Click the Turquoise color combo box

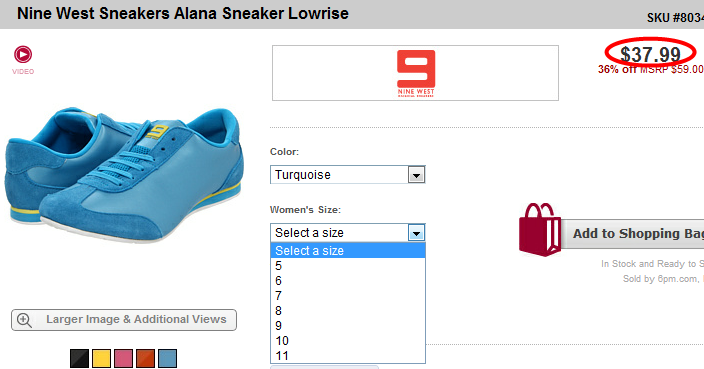pyautogui.click(x=348, y=175)
